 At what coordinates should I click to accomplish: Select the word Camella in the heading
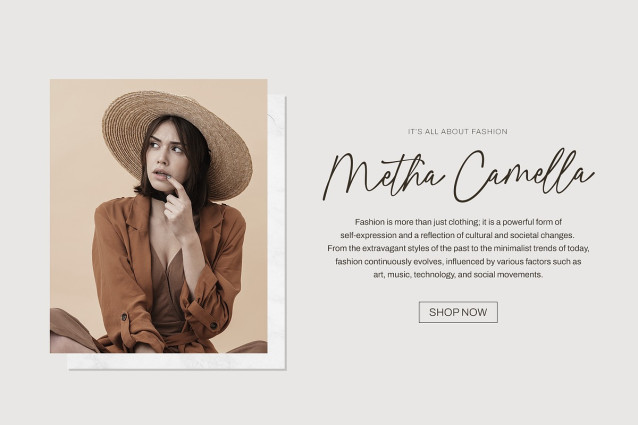click(x=524, y=174)
